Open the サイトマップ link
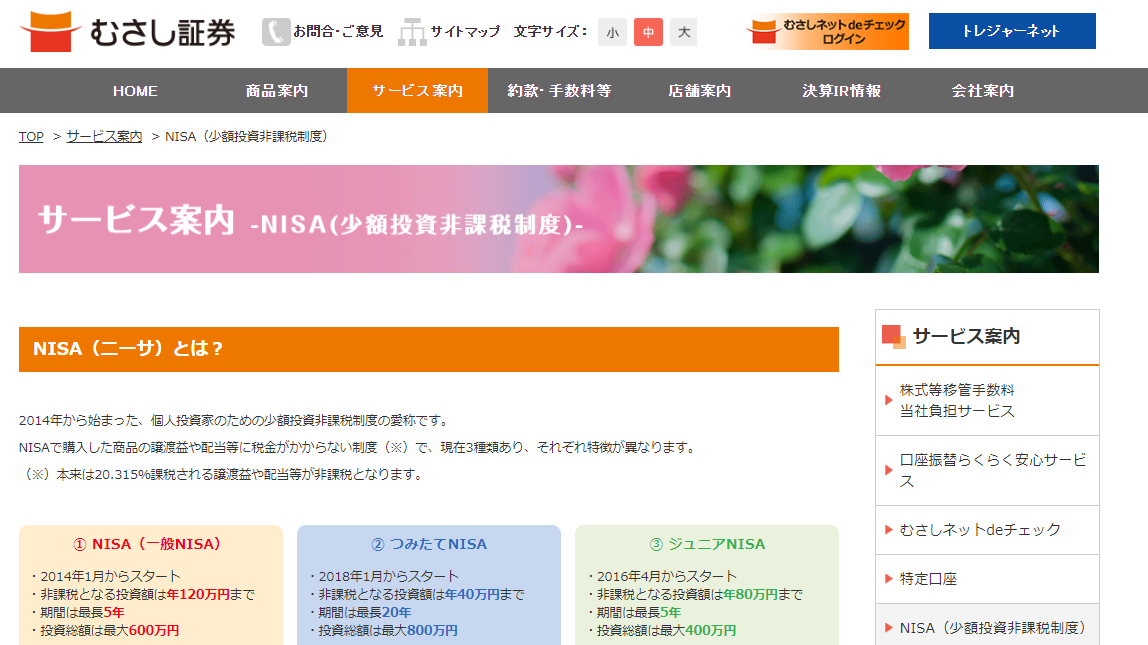Screen dimensions: 1148x645 [x=465, y=31]
